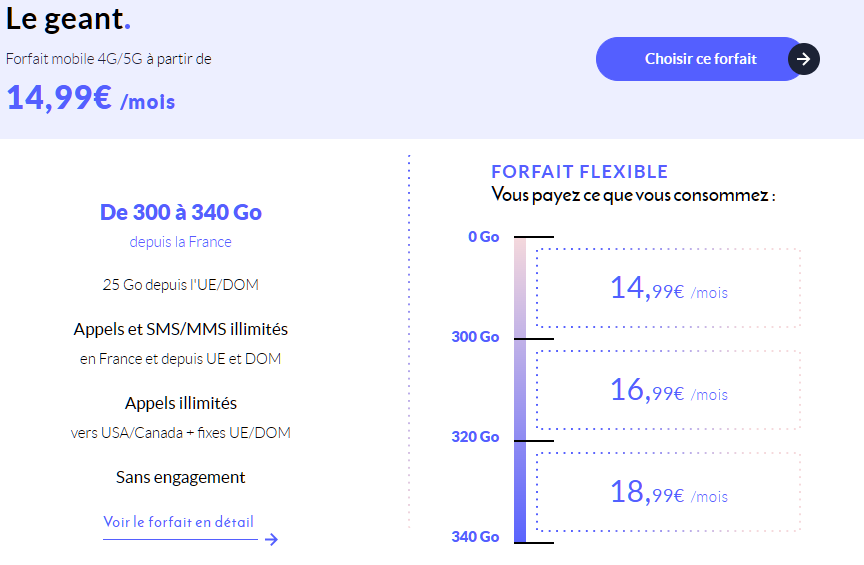The image size is (864, 565).
Task: Click the 14,99€ /mois header price
Action: pyautogui.click(x=90, y=98)
